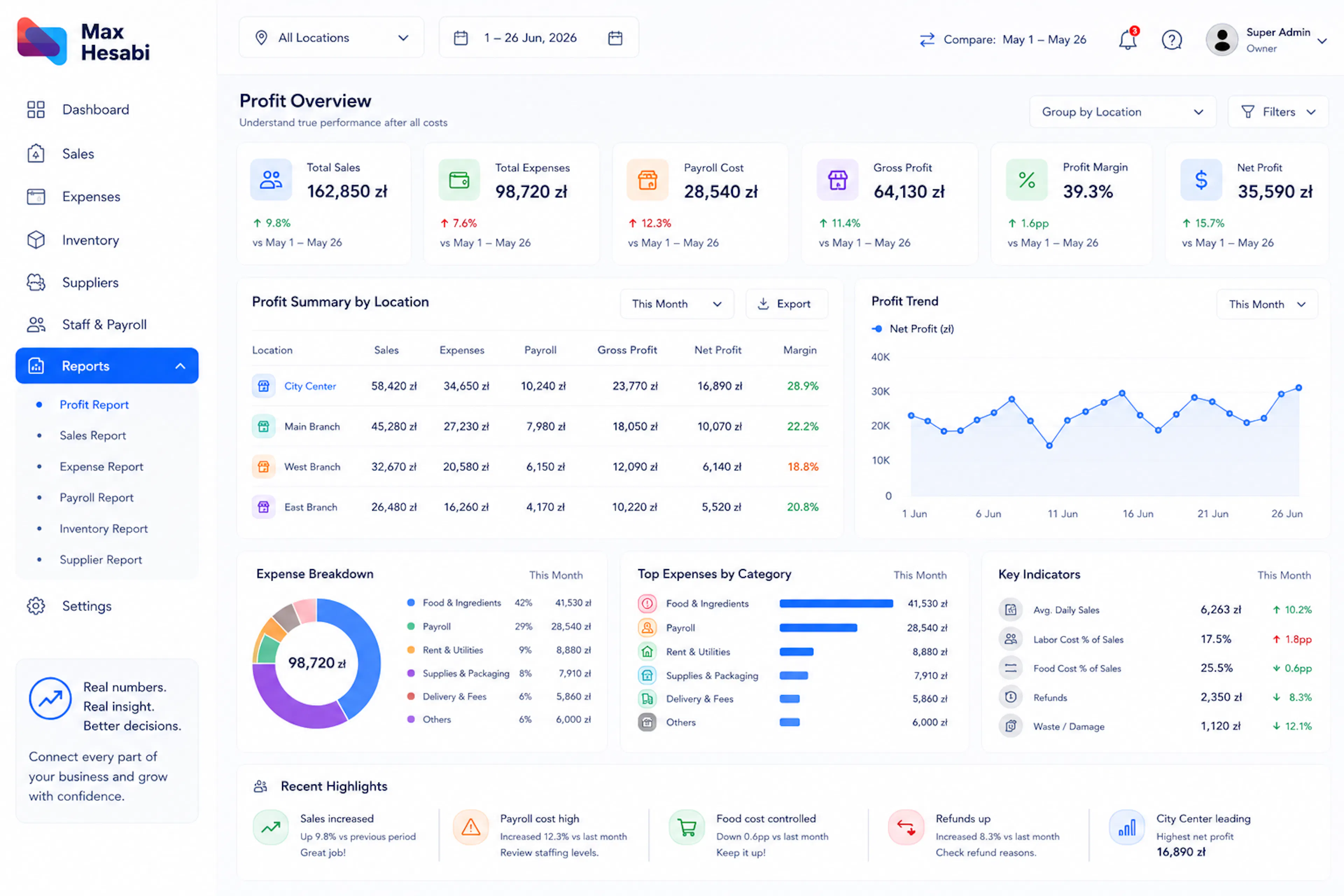The height and width of the screenshot is (896, 1344).
Task: Click the Suppliers icon in sidebar
Action: pyautogui.click(x=36, y=282)
